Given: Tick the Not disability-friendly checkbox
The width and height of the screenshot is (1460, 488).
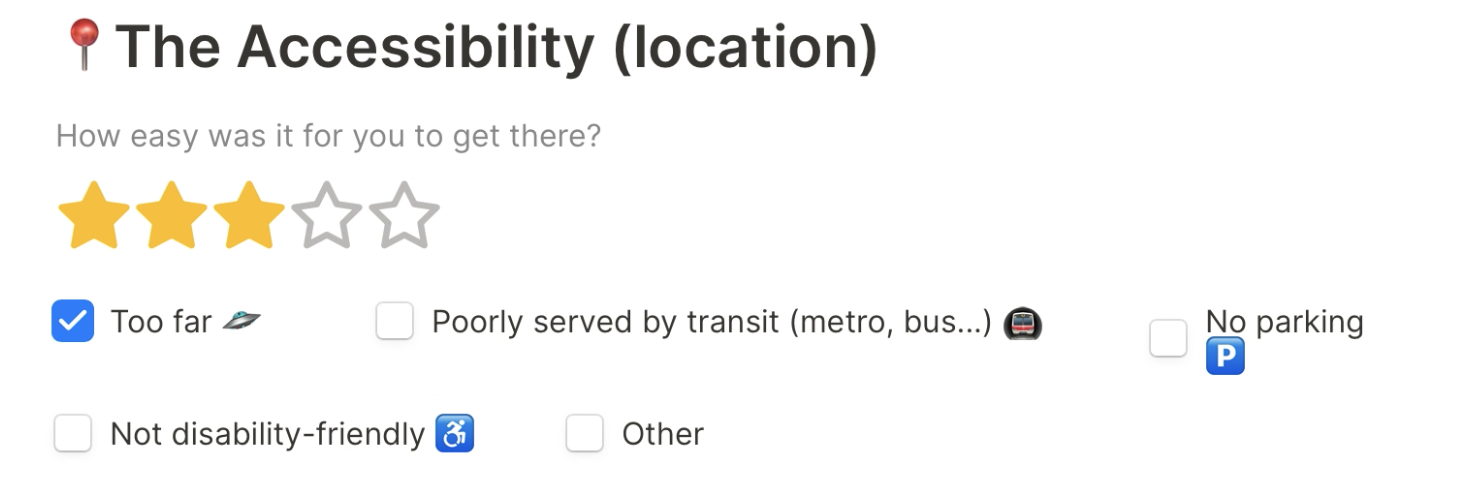Looking at the screenshot, I should (x=73, y=434).
